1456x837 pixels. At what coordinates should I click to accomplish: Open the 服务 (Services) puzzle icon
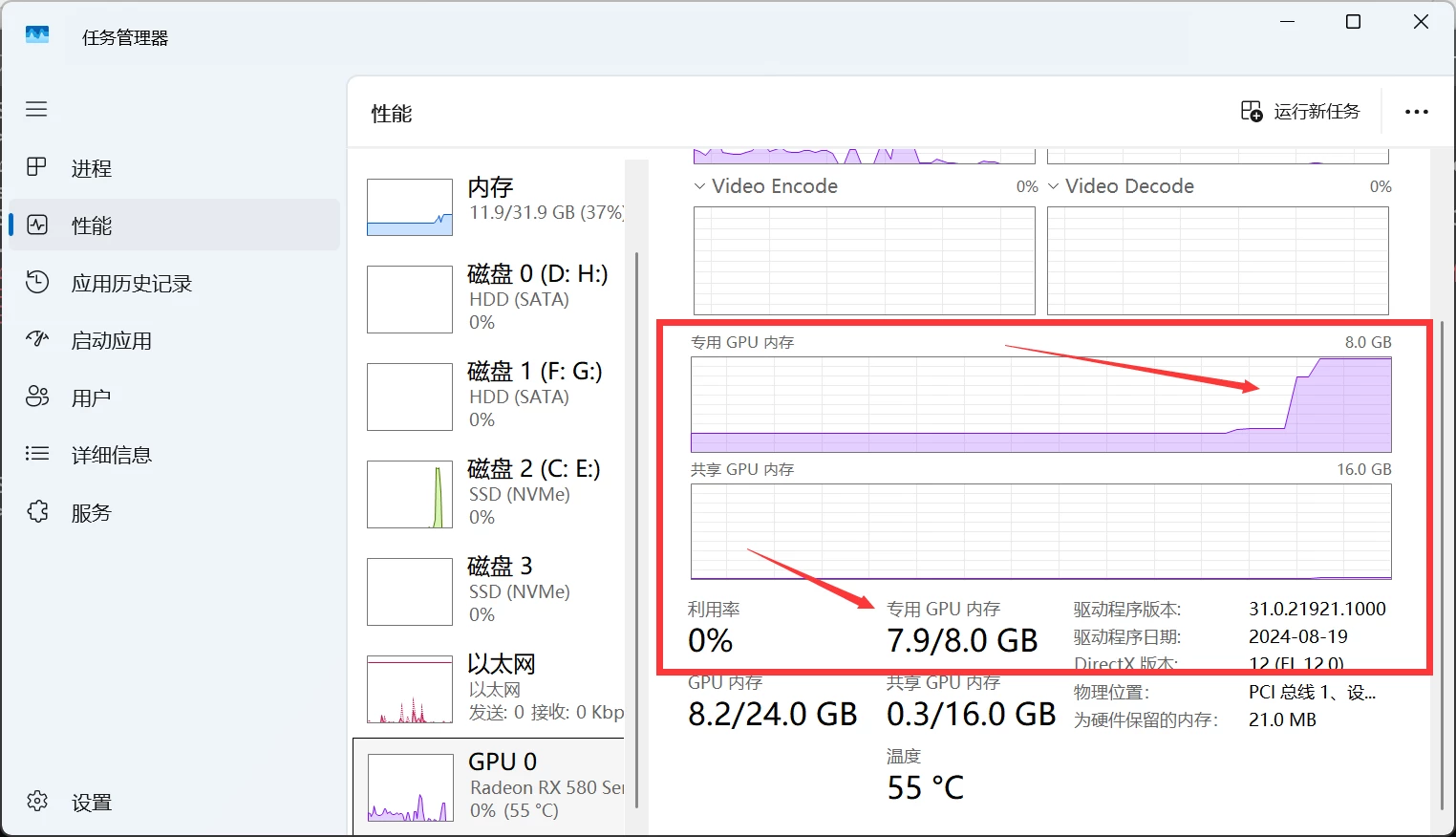pyautogui.click(x=36, y=512)
